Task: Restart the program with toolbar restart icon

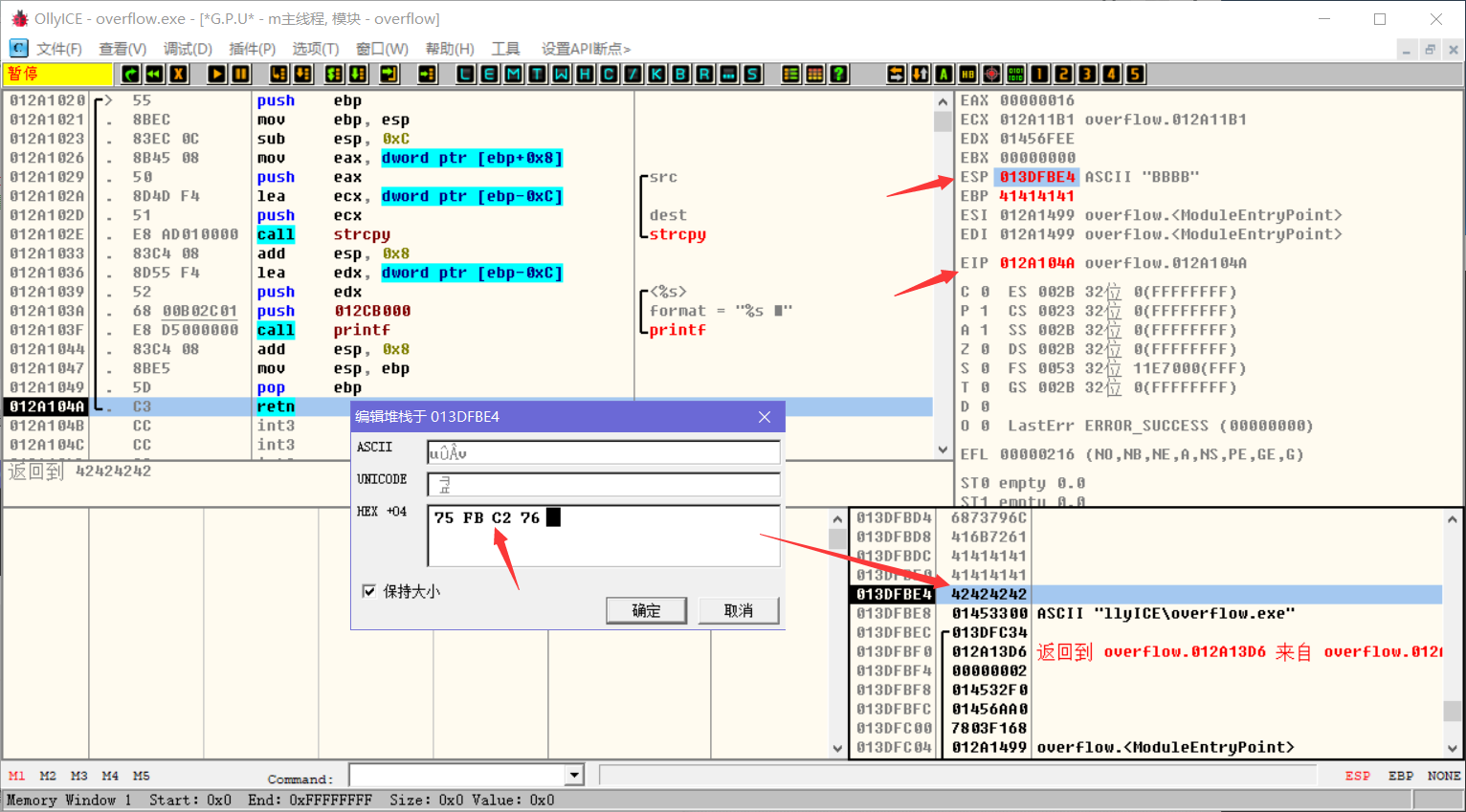Action: 130,74
